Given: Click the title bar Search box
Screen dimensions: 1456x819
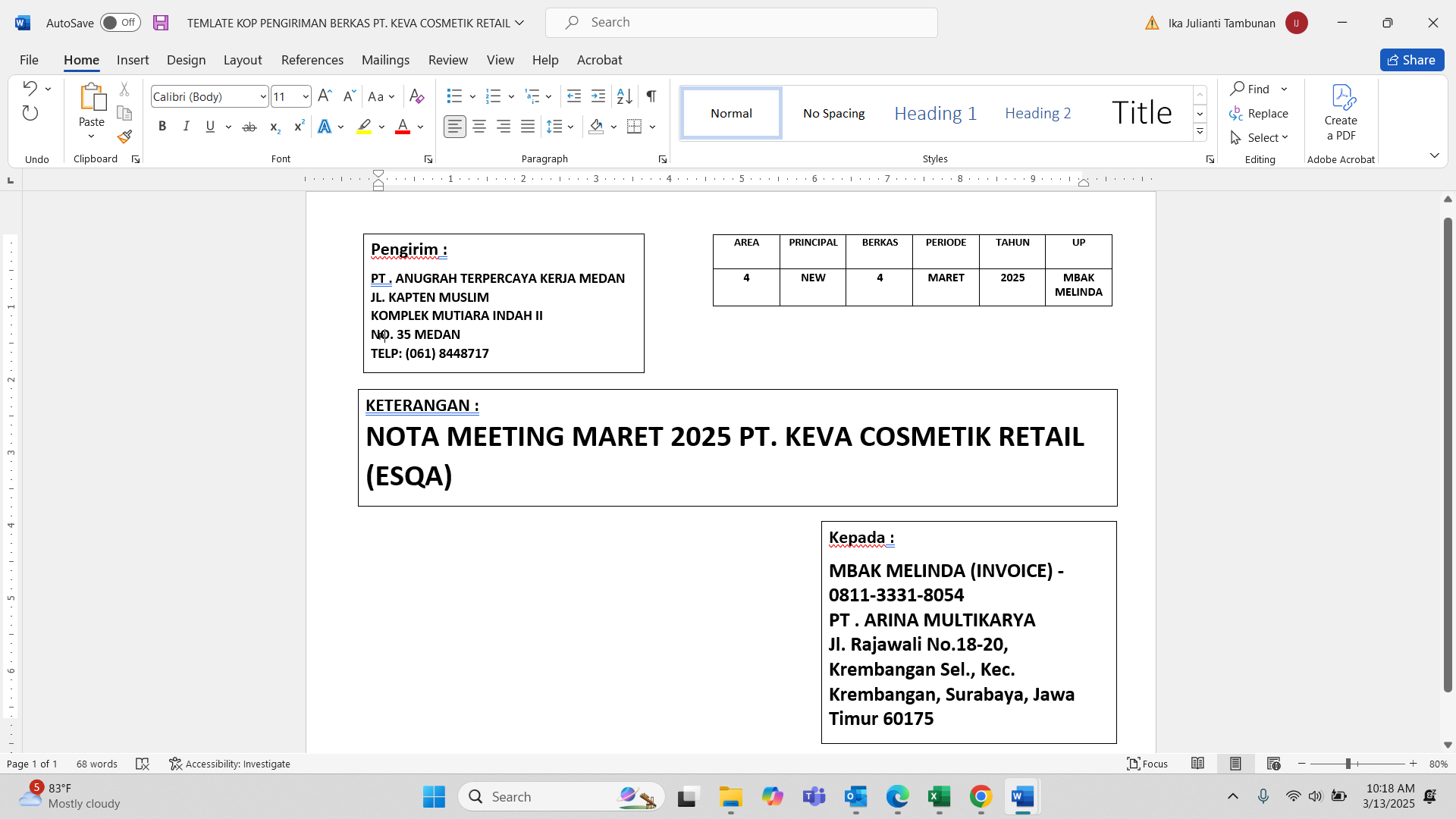Looking at the screenshot, I should click(742, 23).
